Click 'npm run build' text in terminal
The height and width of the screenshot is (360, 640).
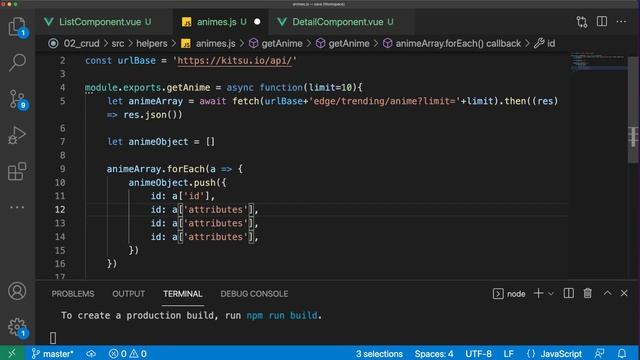pyautogui.click(x=282, y=316)
